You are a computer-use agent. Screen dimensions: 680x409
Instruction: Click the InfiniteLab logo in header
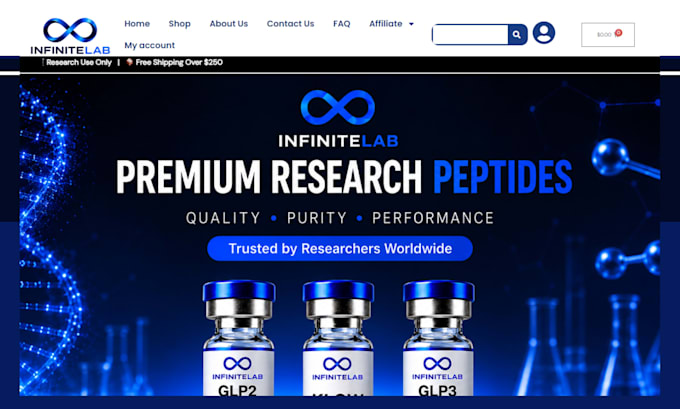click(70, 36)
